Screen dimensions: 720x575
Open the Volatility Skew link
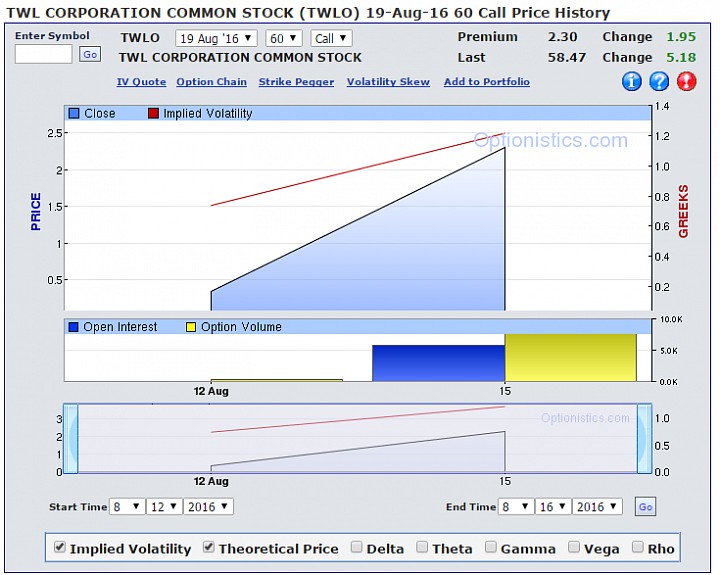pos(388,82)
